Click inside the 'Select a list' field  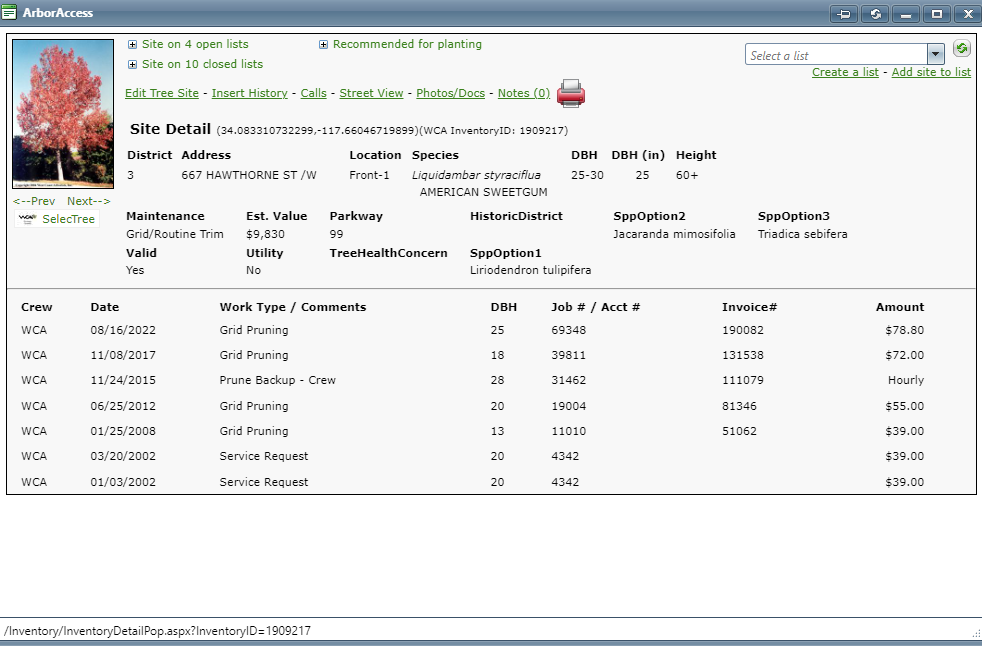coord(836,55)
